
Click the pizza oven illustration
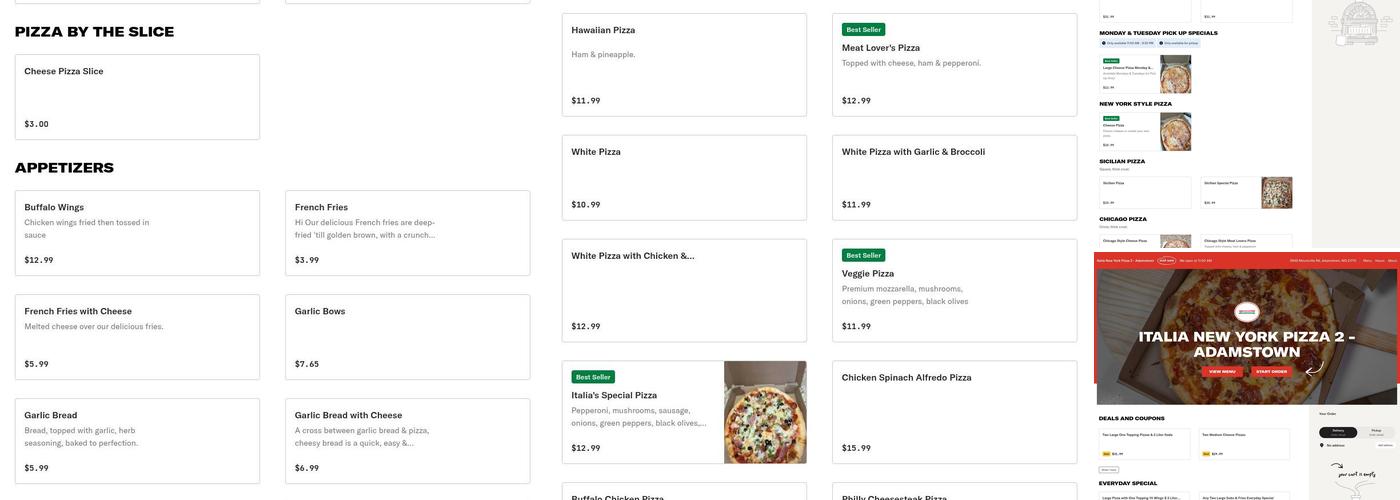(x=1359, y=23)
